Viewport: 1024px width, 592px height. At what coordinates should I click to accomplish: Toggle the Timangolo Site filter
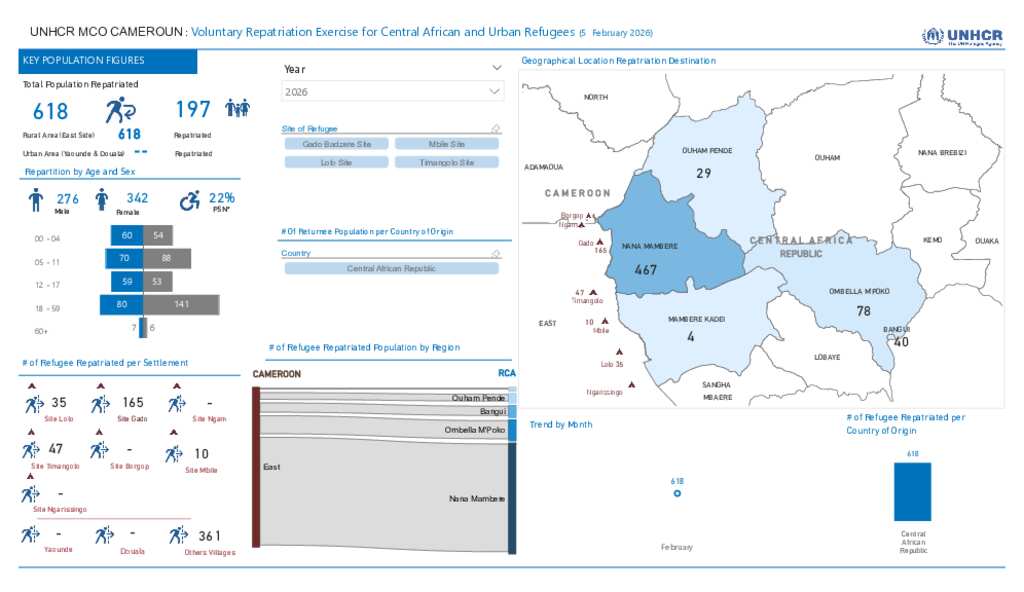pos(446,162)
